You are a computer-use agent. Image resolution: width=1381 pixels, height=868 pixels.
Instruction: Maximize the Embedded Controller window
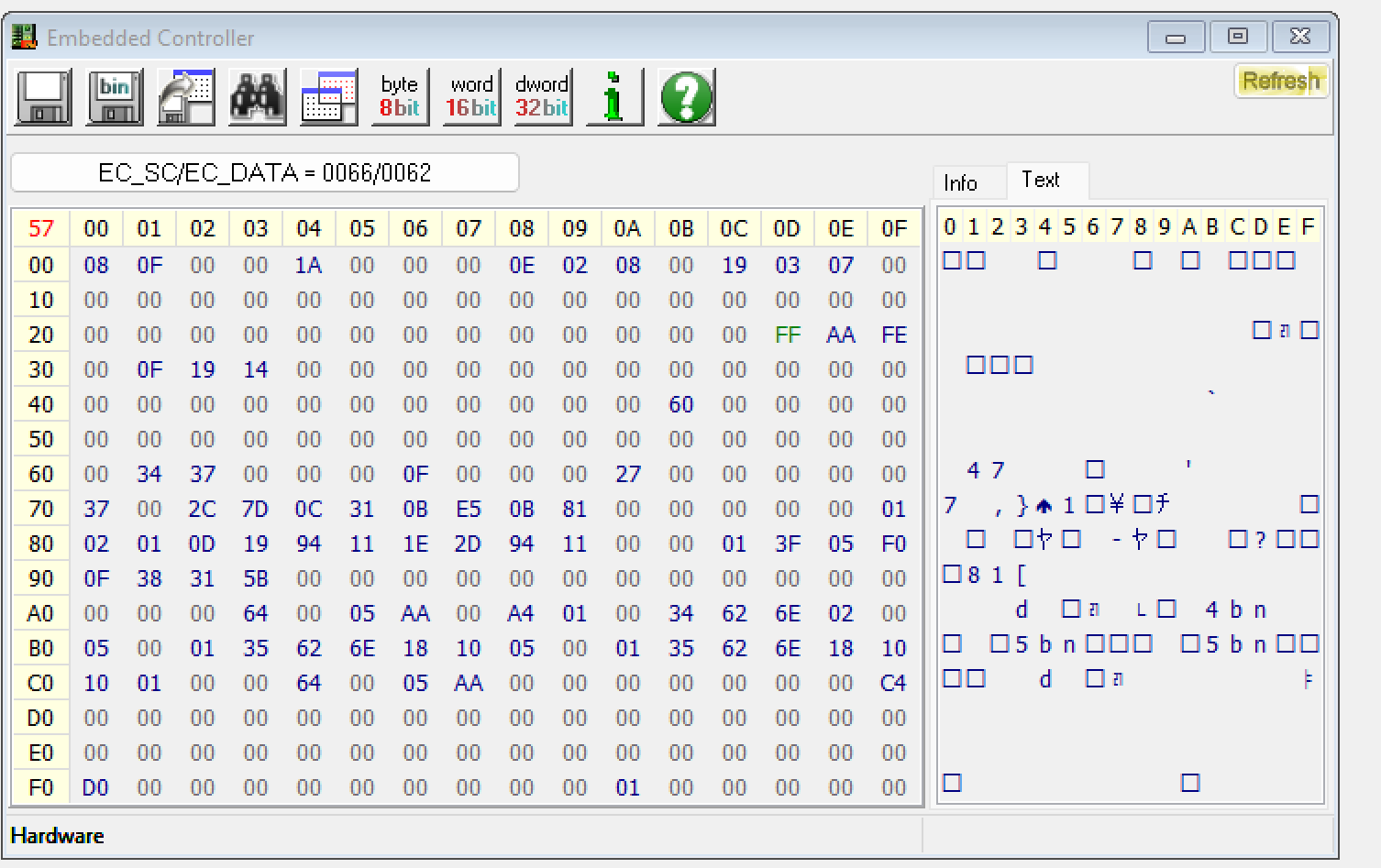pyautogui.click(x=1238, y=37)
